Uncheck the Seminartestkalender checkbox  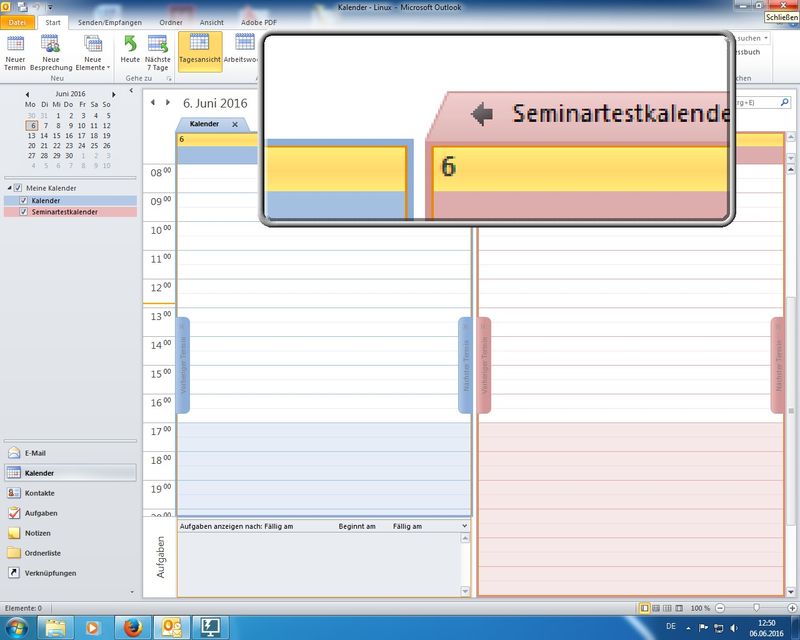coord(24,212)
